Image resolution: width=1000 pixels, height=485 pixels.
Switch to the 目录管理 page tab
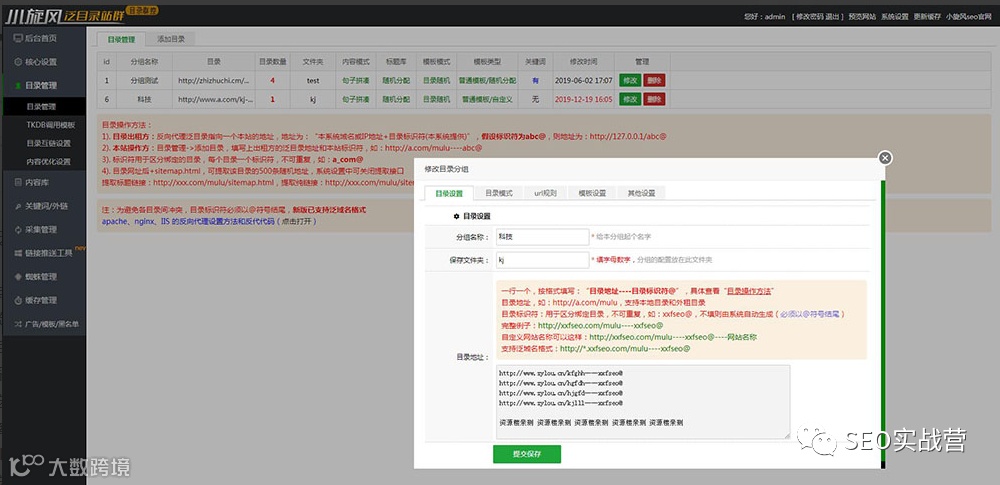pyautogui.click(x=121, y=39)
